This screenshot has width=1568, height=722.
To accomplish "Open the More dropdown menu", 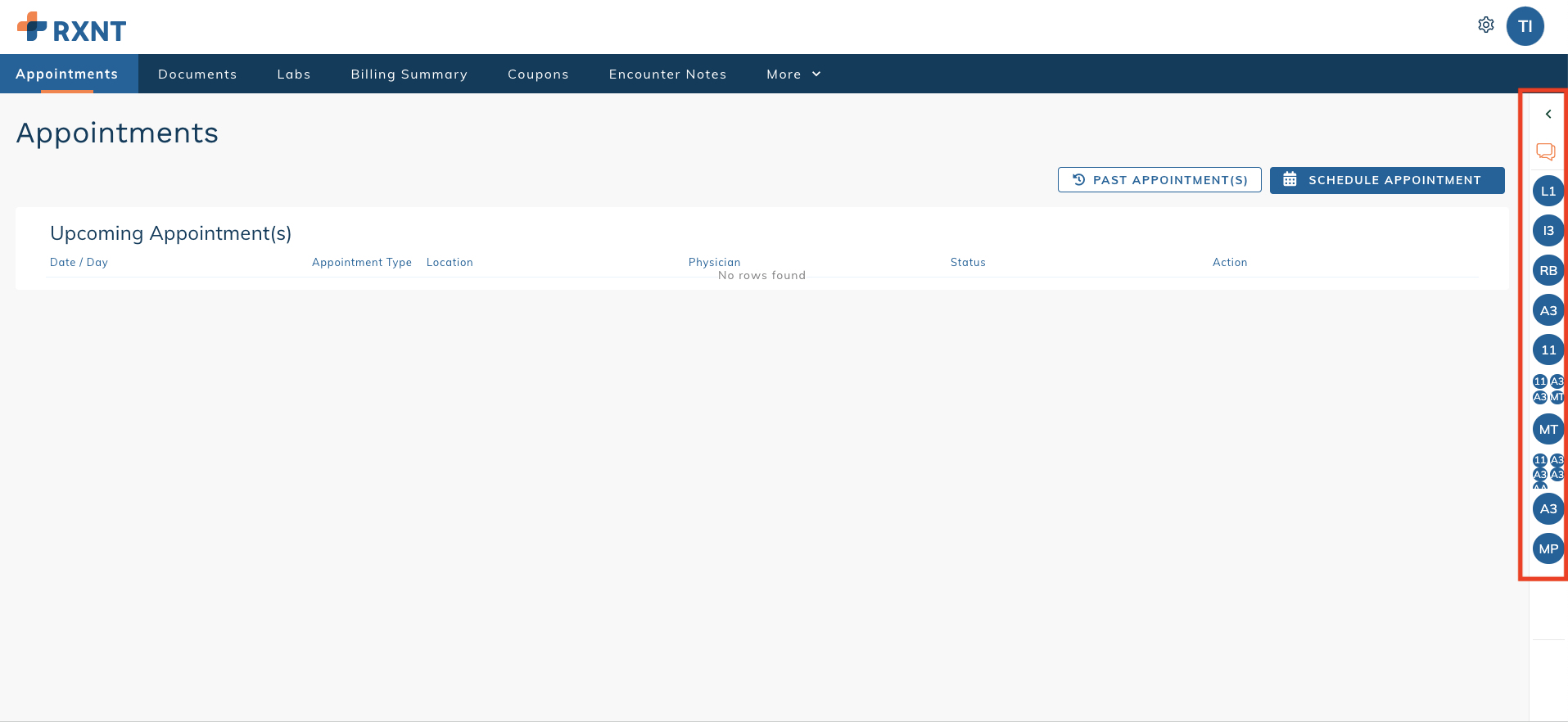I will point(793,74).
